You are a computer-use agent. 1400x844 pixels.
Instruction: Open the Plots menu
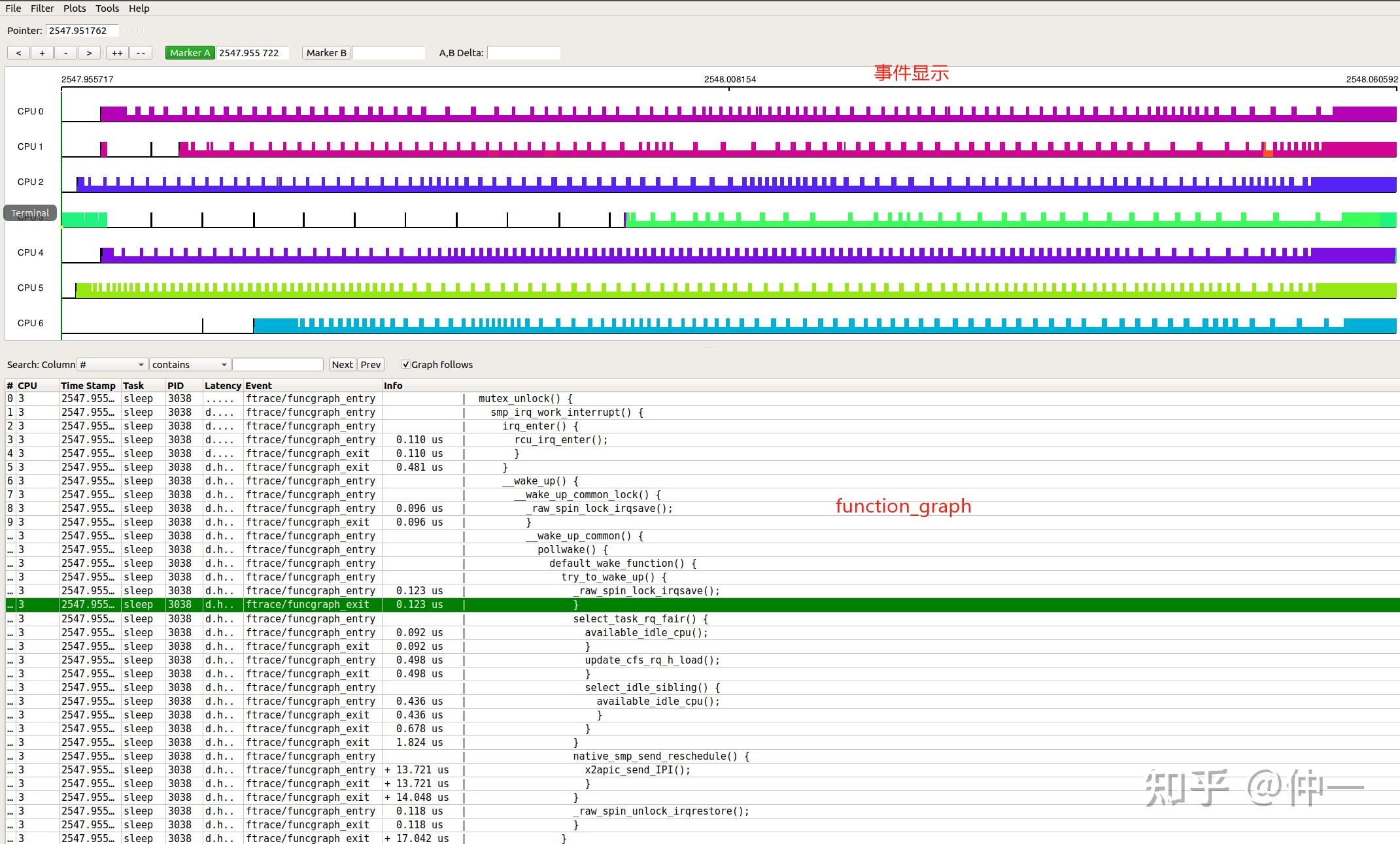[x=75, y=8]
